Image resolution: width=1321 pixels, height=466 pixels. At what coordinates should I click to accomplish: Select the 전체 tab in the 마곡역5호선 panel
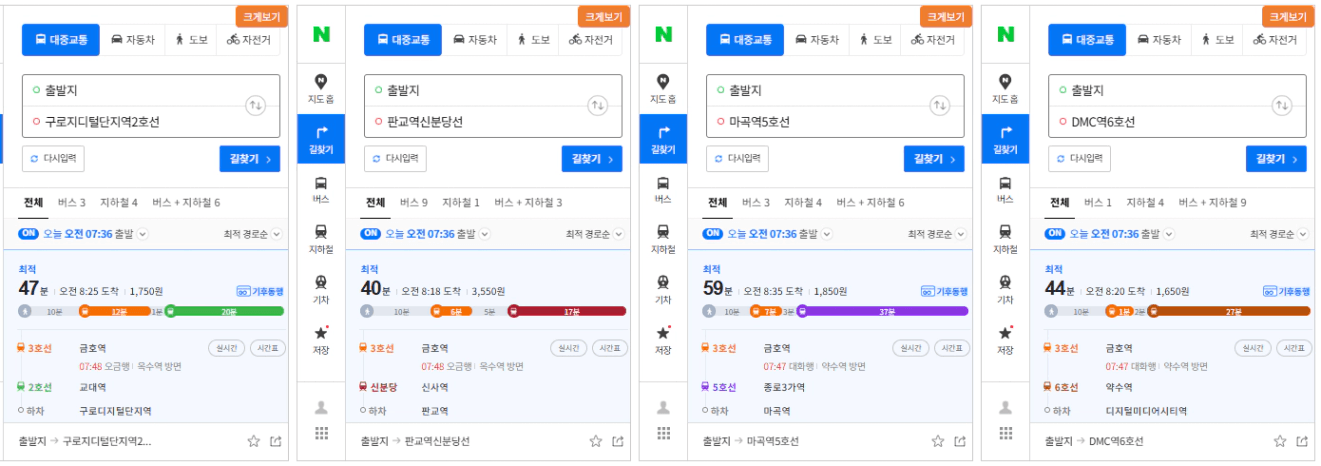click(x=717, y=202)
